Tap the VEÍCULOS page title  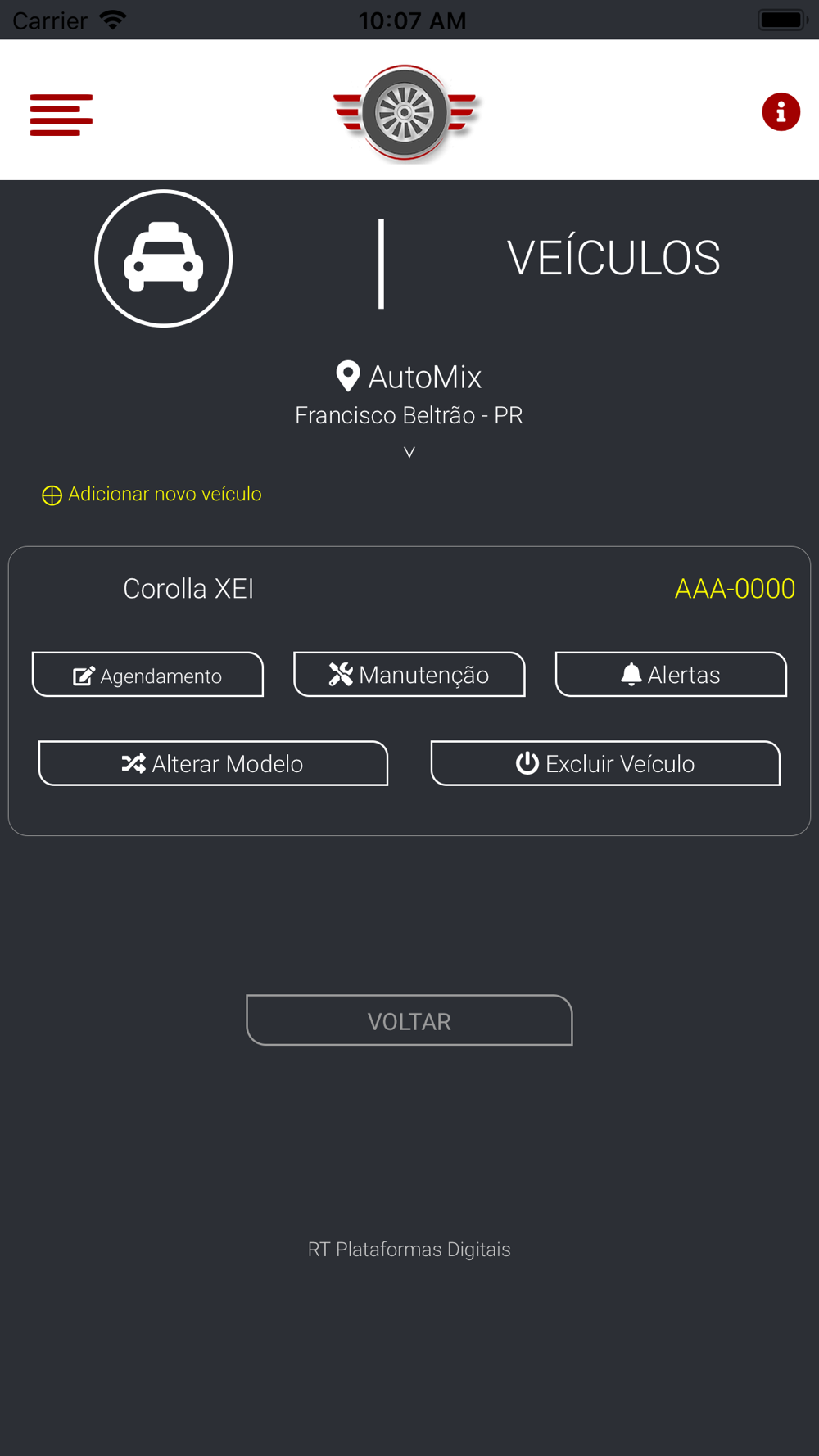[613, 259]
